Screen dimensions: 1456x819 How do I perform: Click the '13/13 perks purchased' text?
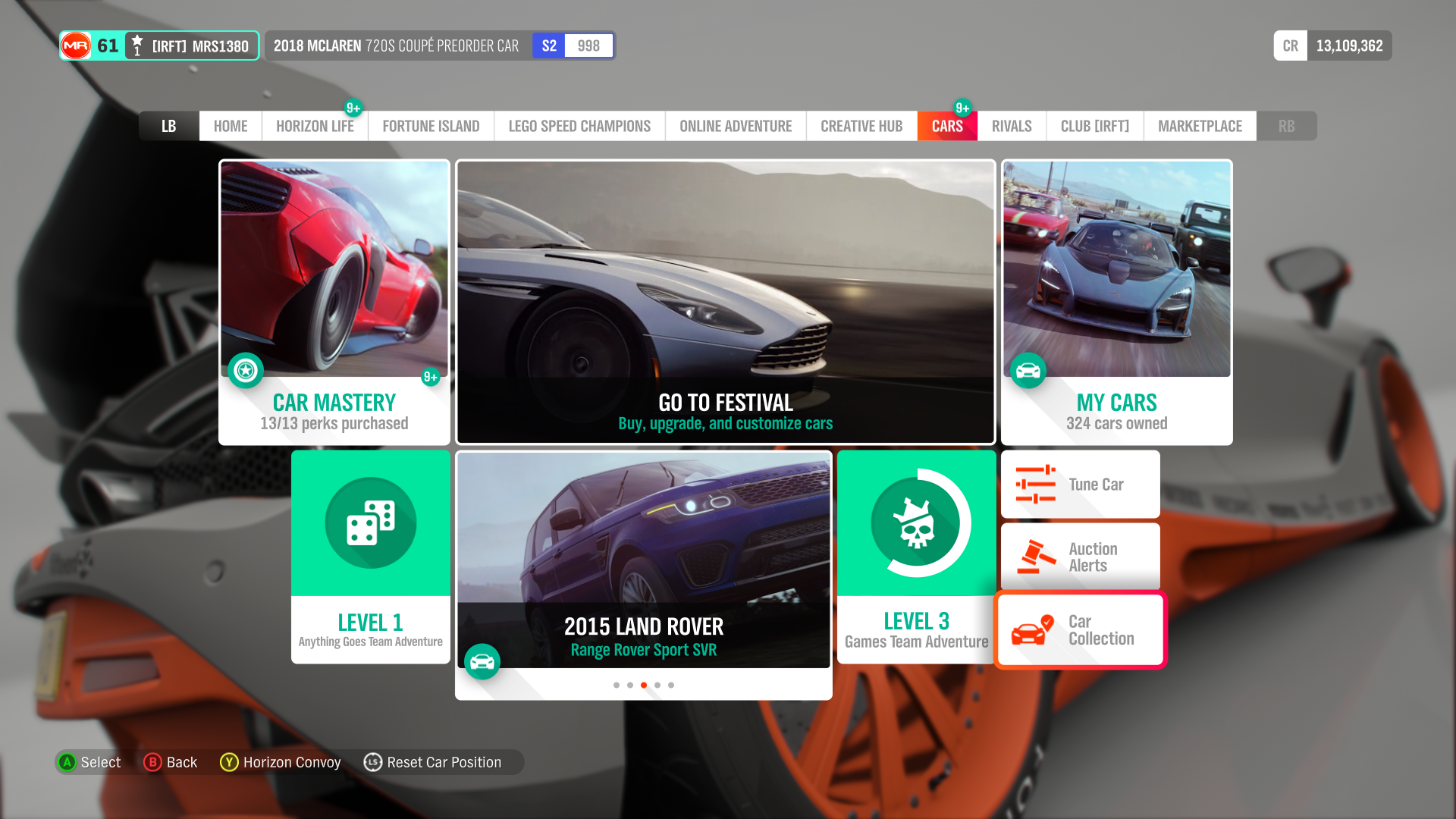click(334, 423)
